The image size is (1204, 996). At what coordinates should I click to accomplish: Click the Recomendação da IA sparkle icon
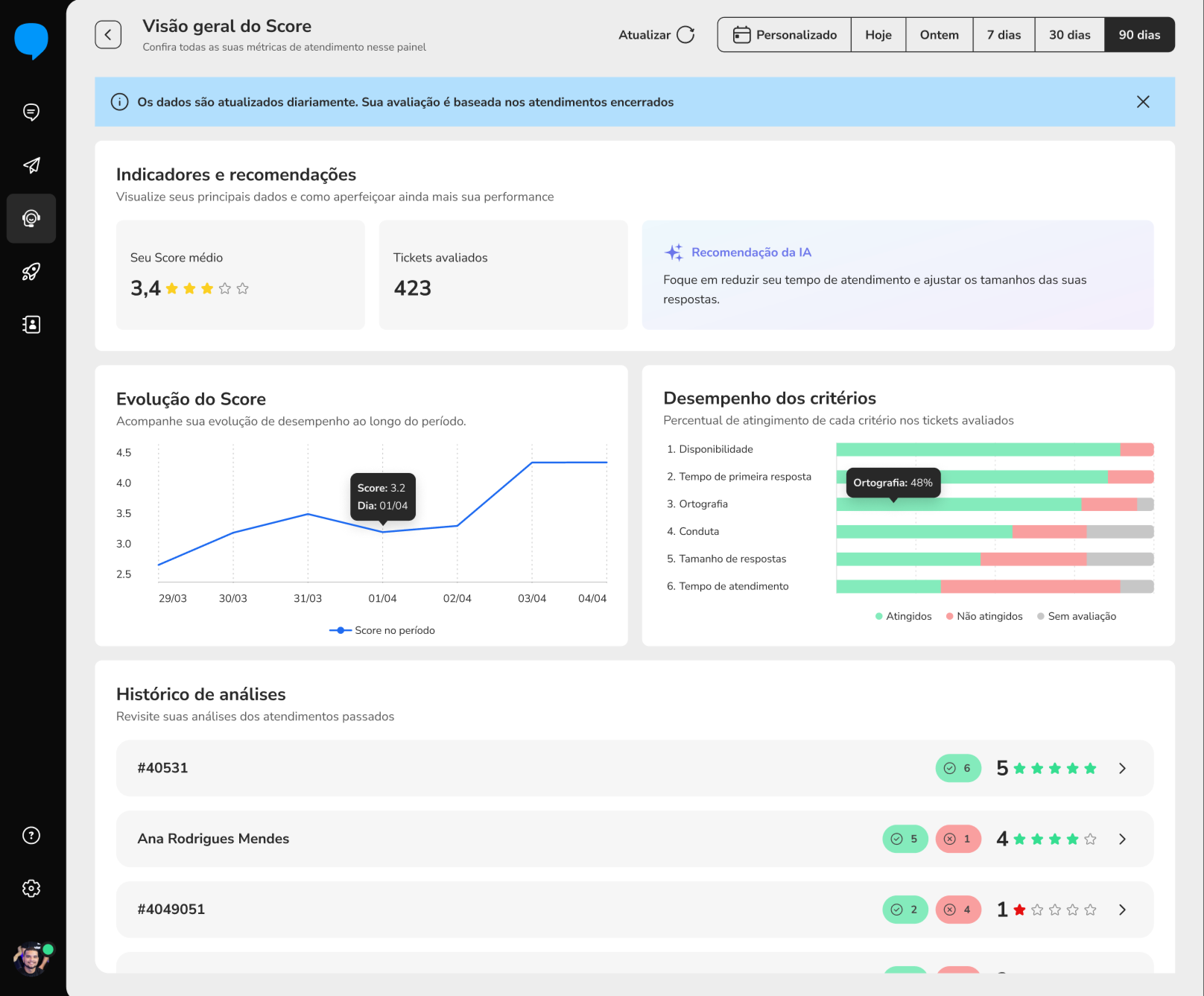[x=674, y=253]
